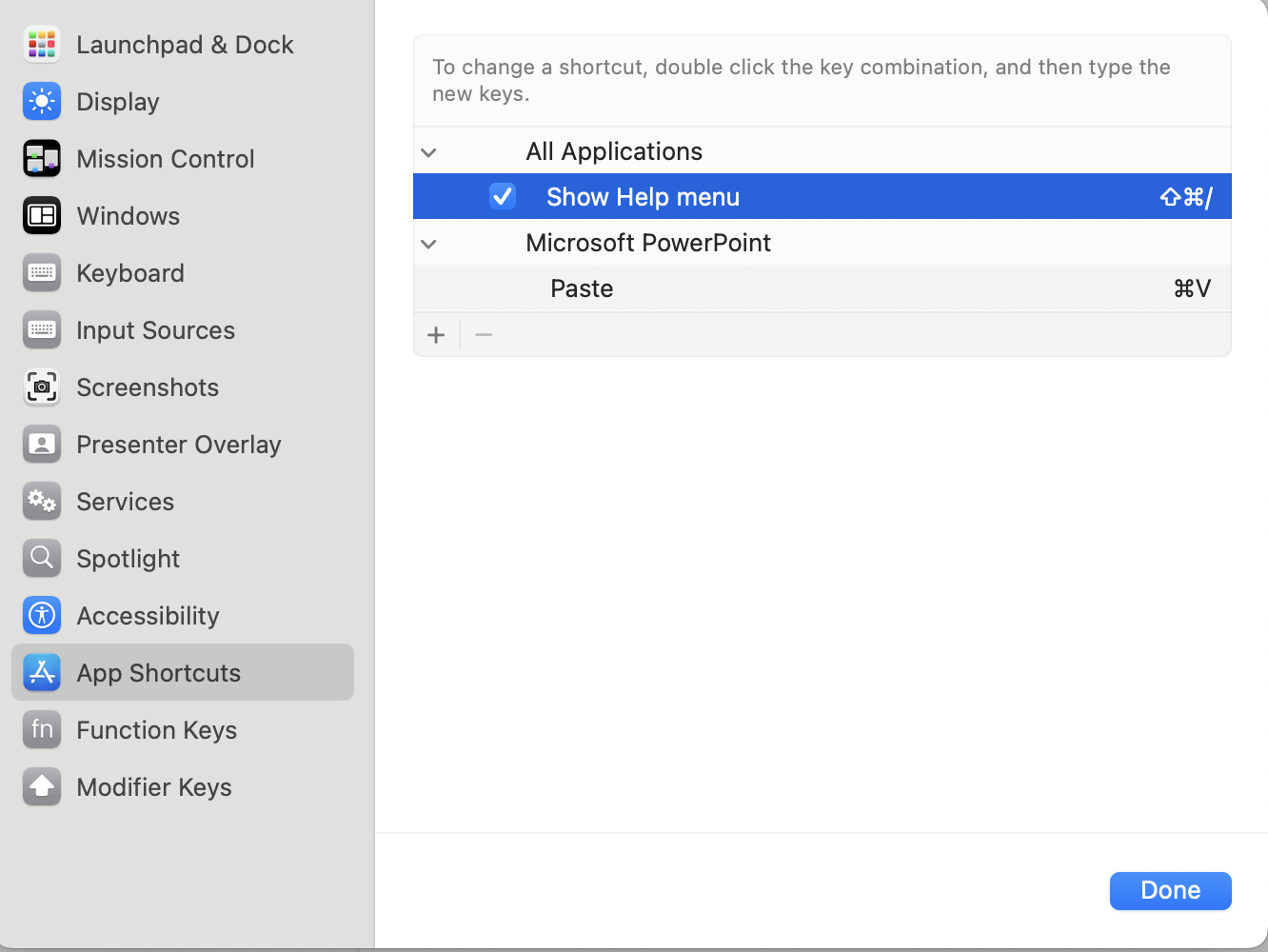Select the Presenter Overlay category
1268x952 pixels.
(x=178, y=445)
